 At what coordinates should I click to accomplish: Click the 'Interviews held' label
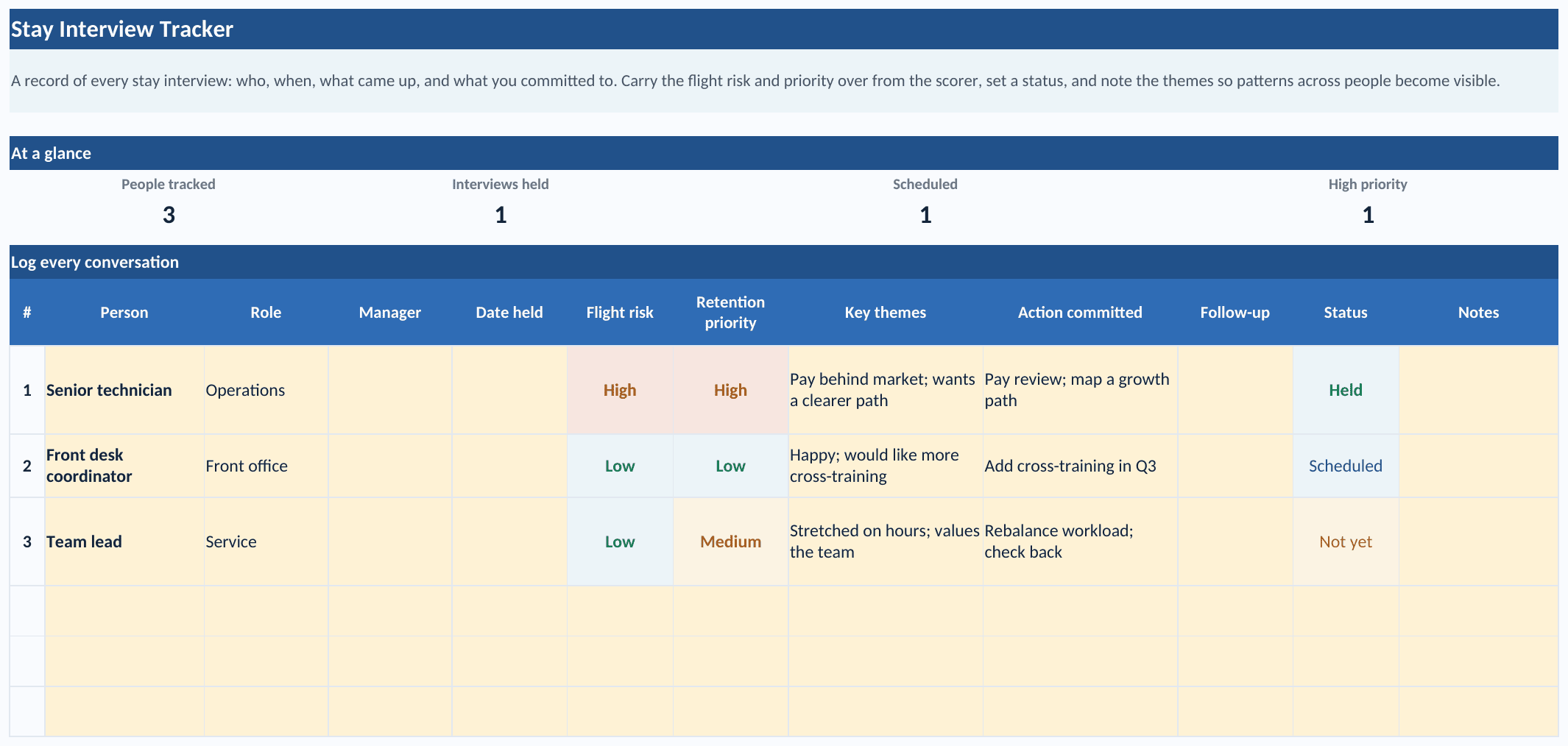(501, 184)
